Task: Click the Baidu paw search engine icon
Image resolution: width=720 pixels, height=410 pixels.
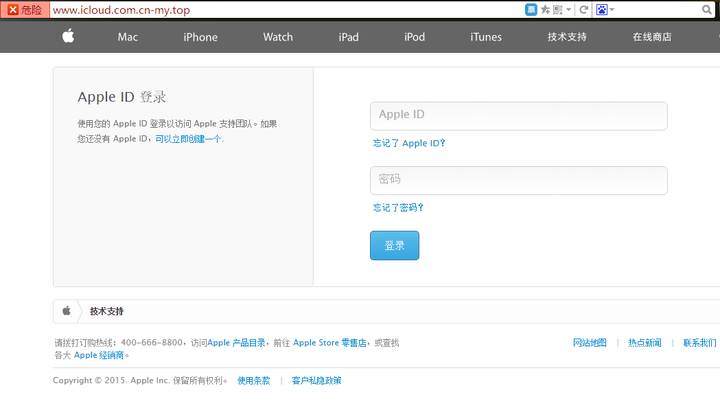Action: coord(602,10)
